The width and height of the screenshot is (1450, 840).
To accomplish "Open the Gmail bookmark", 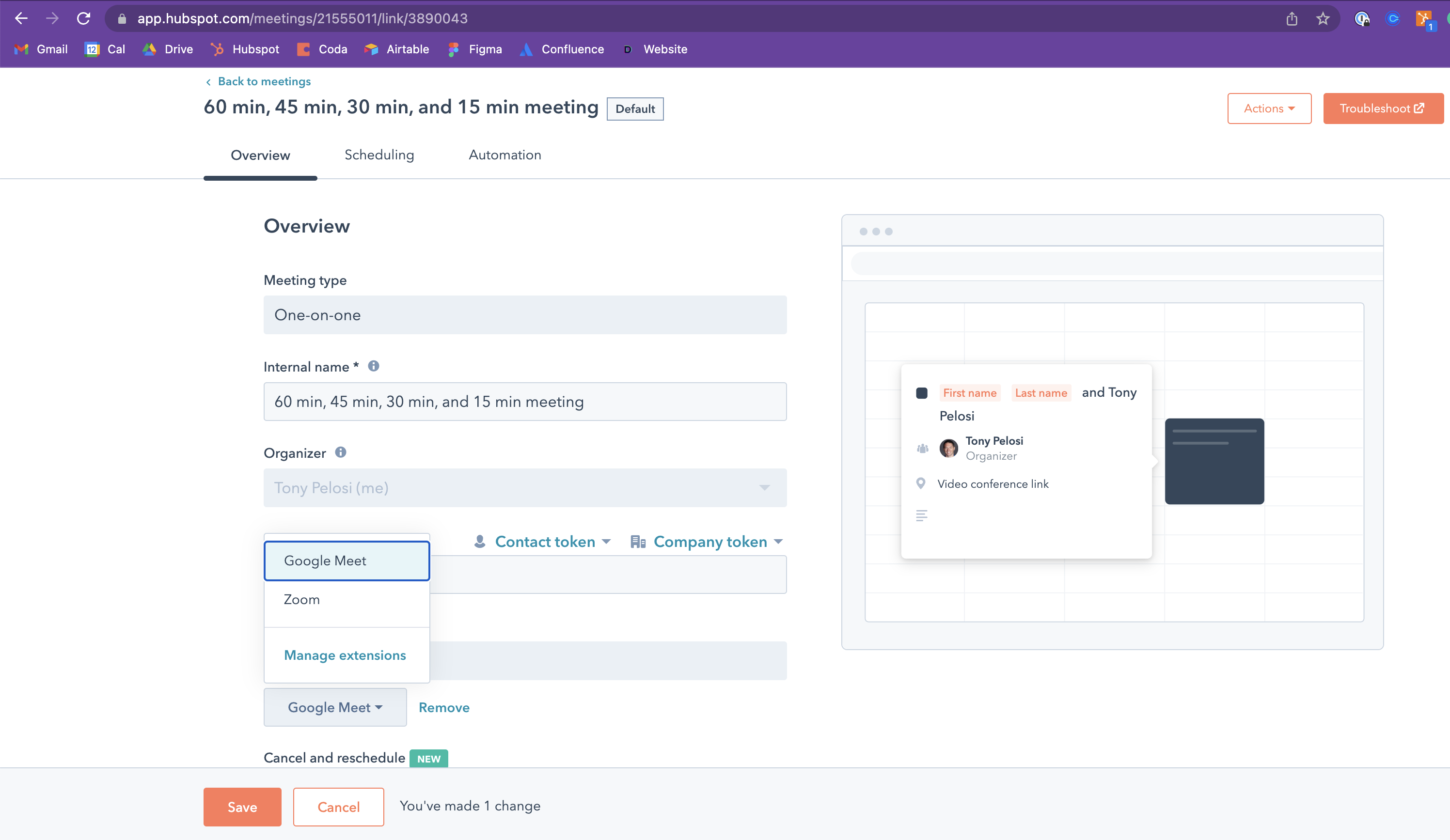I will [40, 49].
